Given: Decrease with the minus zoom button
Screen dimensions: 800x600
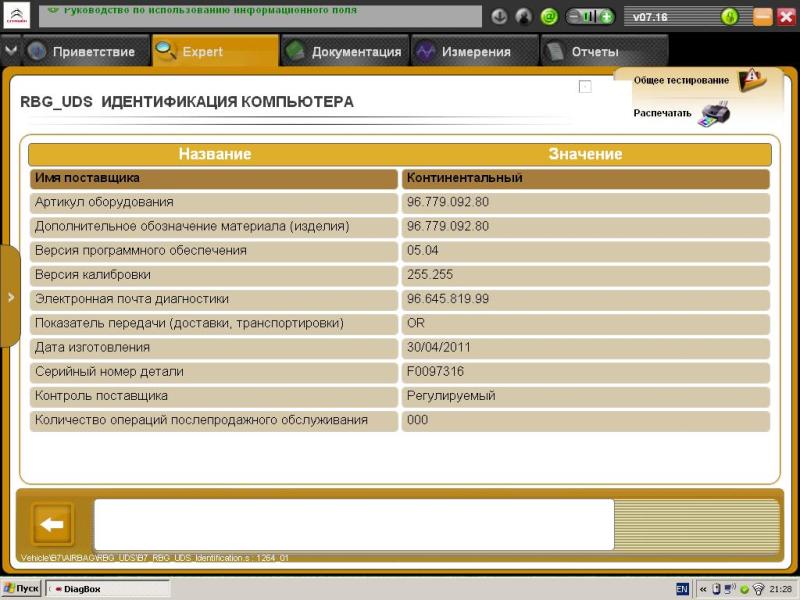Looking at the screenshot, I should pyautogui.click(x=573, y=17).
